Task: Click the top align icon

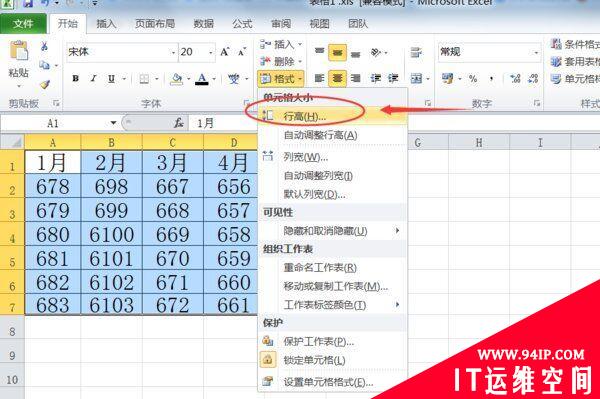Action: click(320, 52)
